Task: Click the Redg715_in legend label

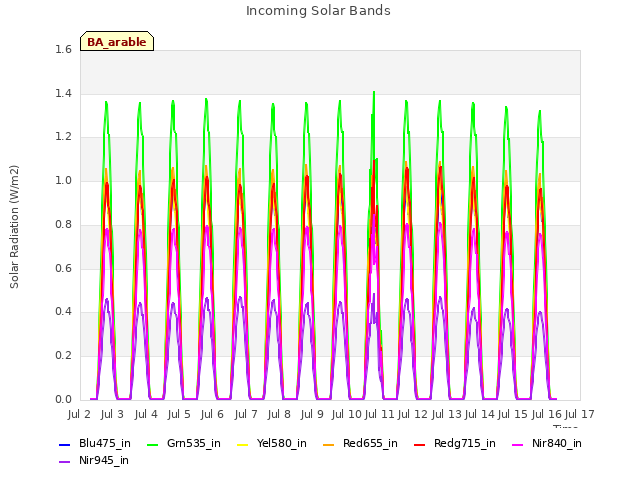Action: pyautogui.click(x=465, y=443)
